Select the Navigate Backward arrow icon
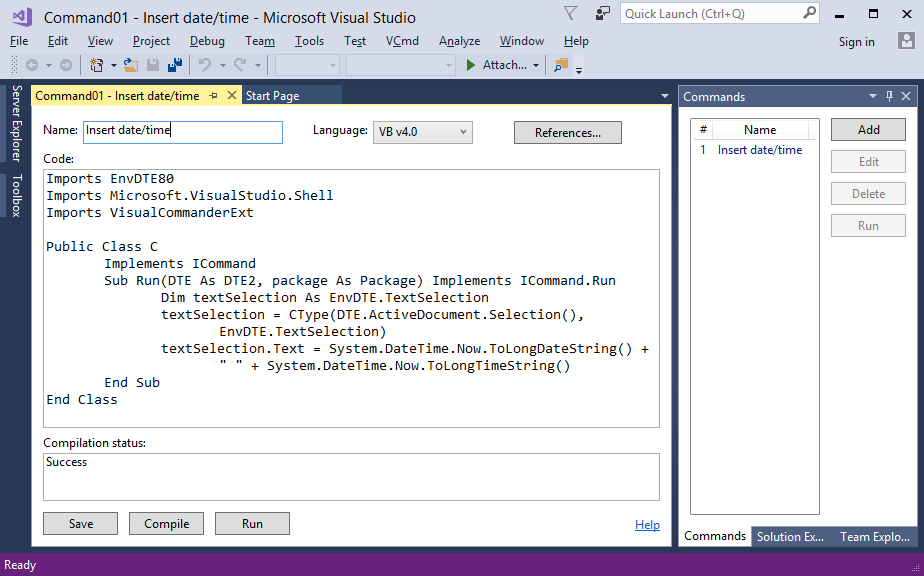Image resolution: width=924 pixels, height=576 pixels. point(31,65)
